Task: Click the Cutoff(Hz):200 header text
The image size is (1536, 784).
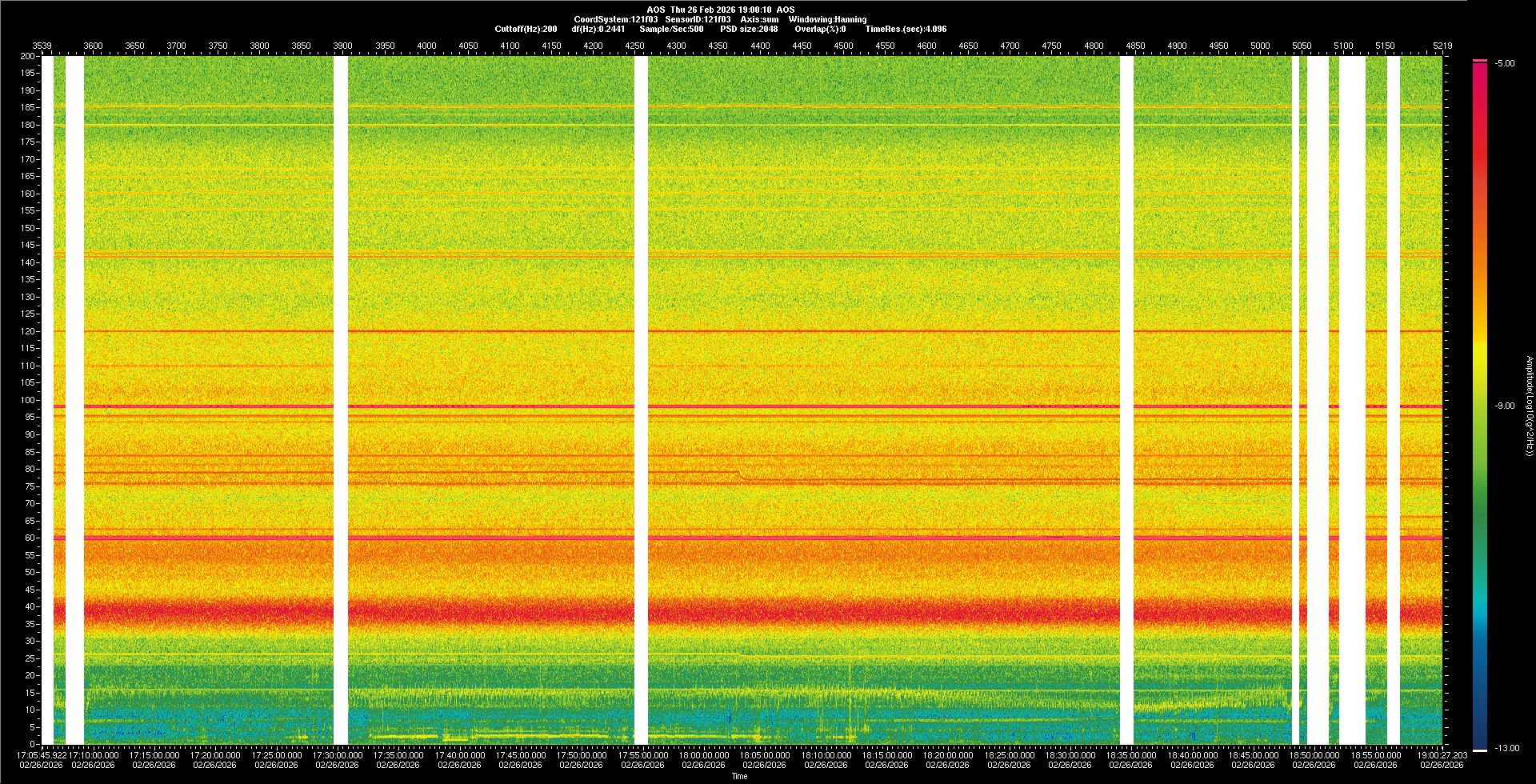Action: [x=526, y=29]
